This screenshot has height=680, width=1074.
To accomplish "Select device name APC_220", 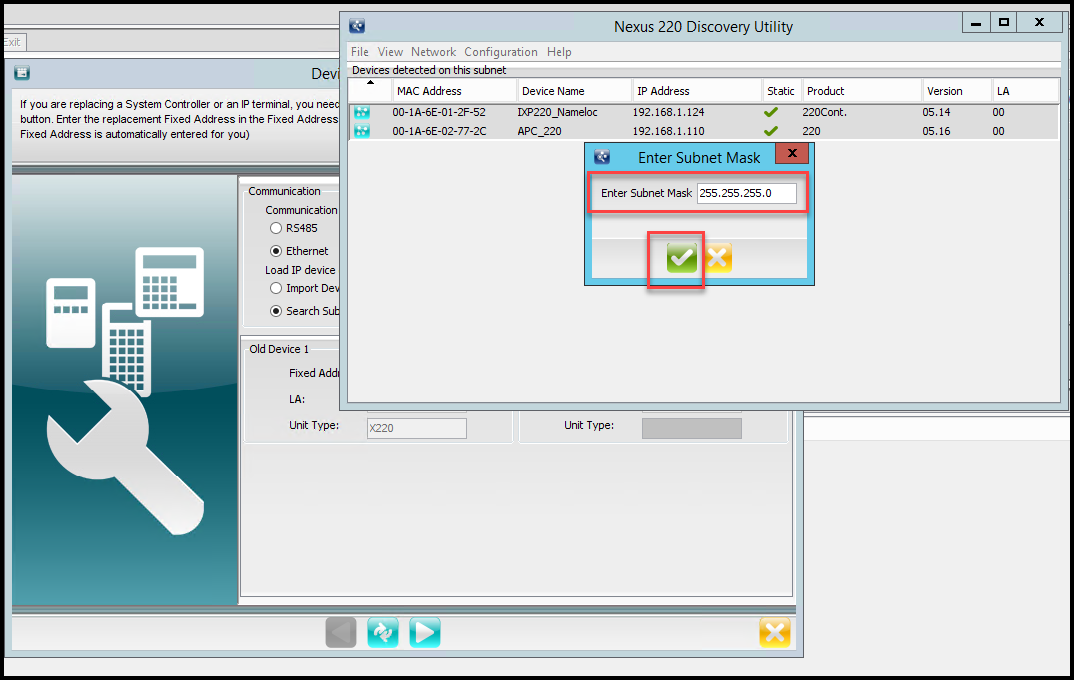I will pyautogui.click(x=539, y=131).
